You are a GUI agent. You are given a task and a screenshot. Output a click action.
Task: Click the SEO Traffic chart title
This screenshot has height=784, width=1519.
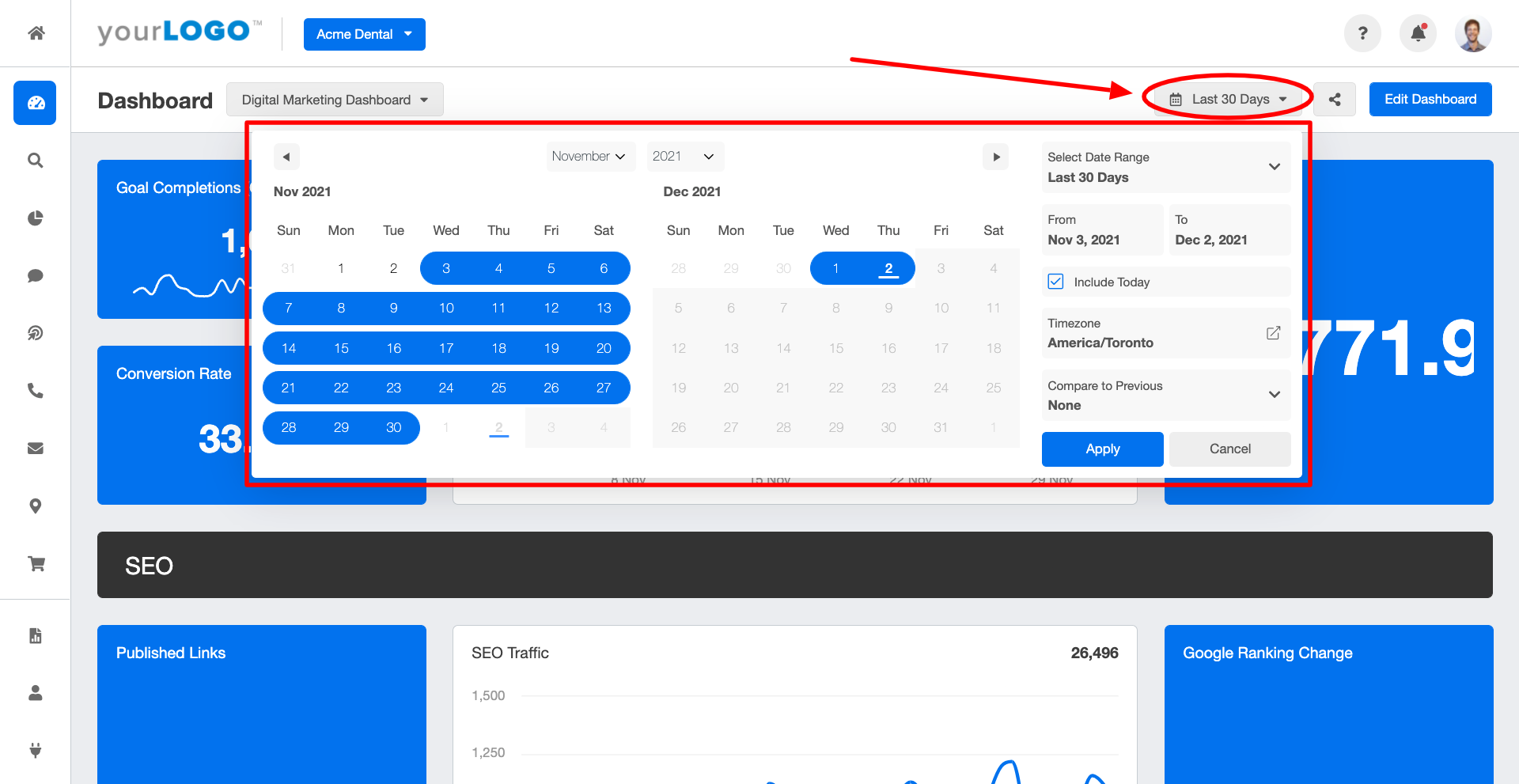(510, 653)
